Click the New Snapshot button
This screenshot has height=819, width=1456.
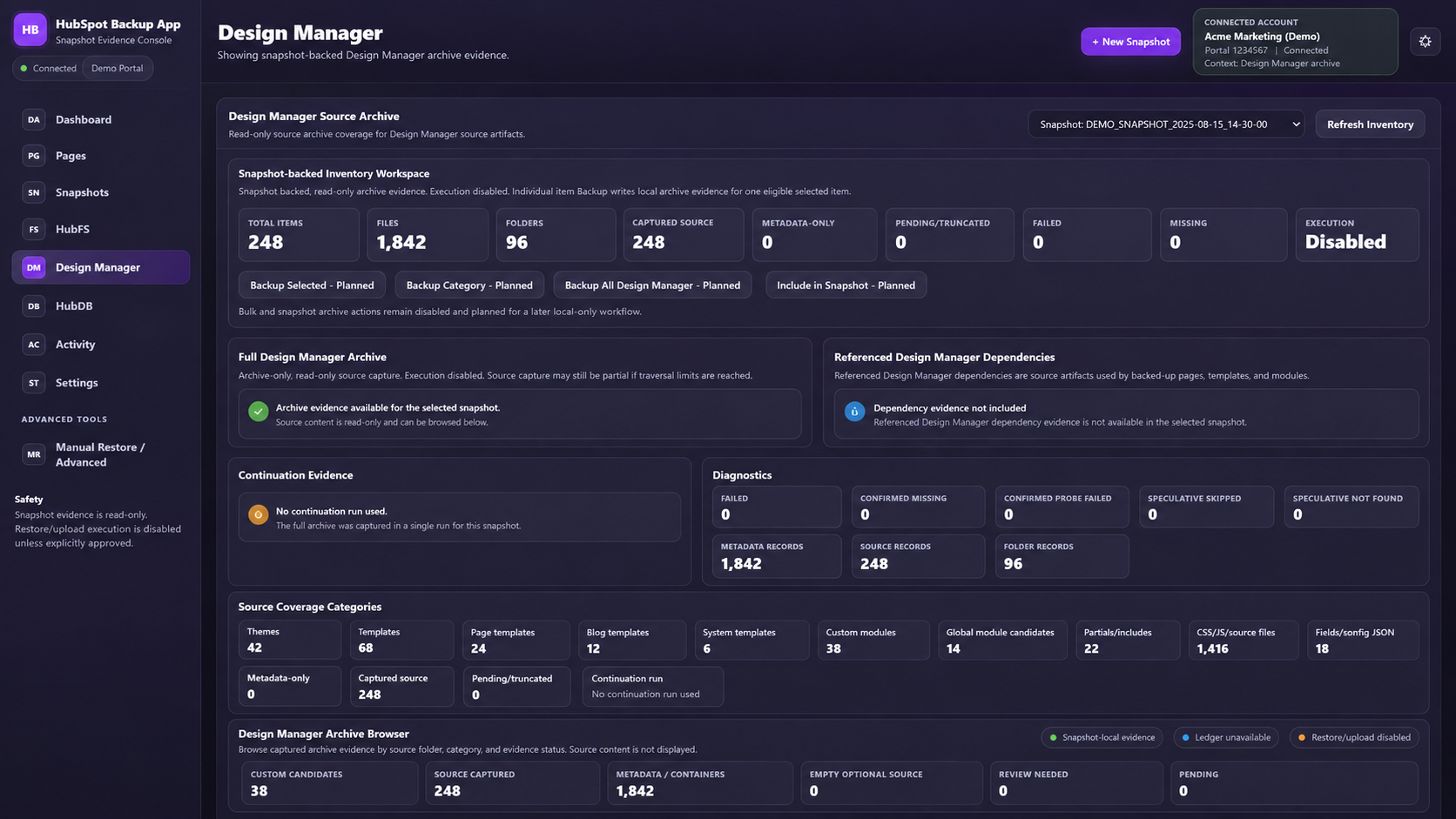click(1131, 41)
